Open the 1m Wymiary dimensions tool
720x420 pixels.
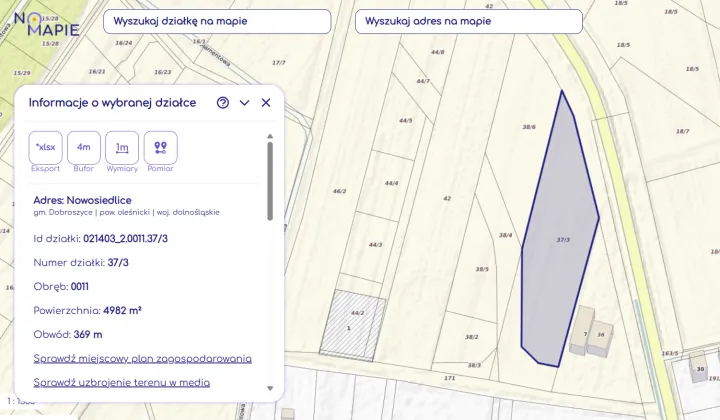click(122, 147)
